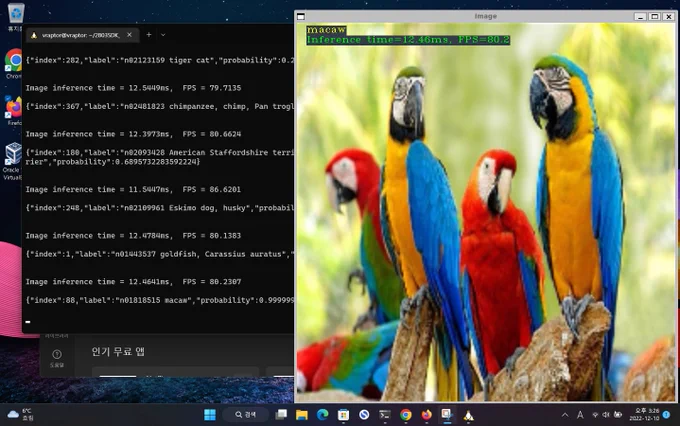680x426 pixels.
Task: Click the Image window system menu icon
Action: tap(301, 16)
